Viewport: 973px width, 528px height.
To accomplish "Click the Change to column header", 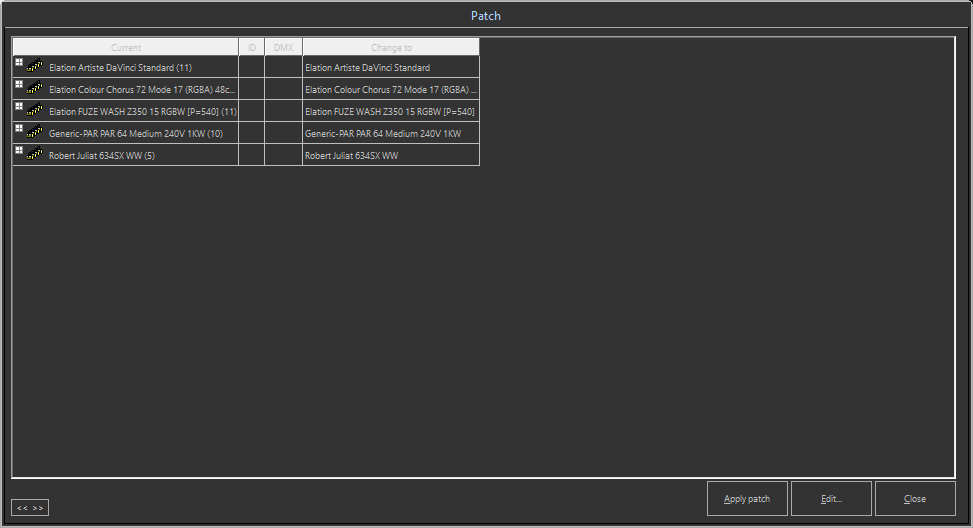I will pyautogui.click(x=391, y=47).
